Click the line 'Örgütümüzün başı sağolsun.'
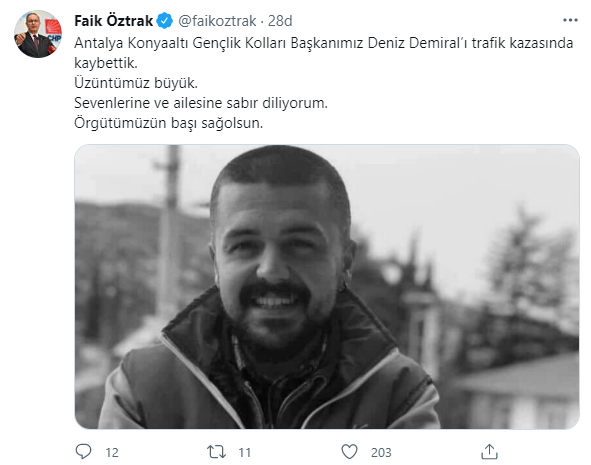Image resolution: width=591 pixels, height=465 pixels. click(x=168, y=123)
